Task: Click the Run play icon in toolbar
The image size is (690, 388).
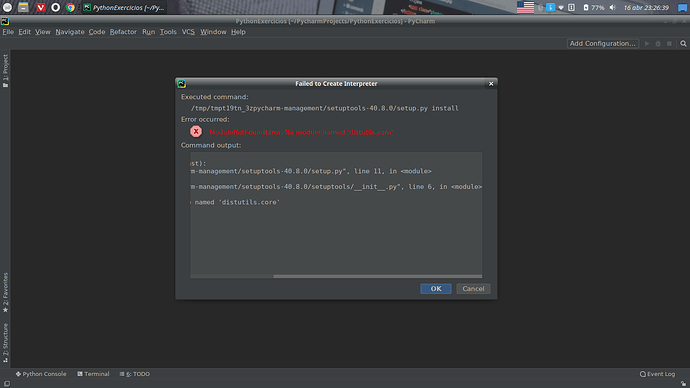Action: point(647,44)
